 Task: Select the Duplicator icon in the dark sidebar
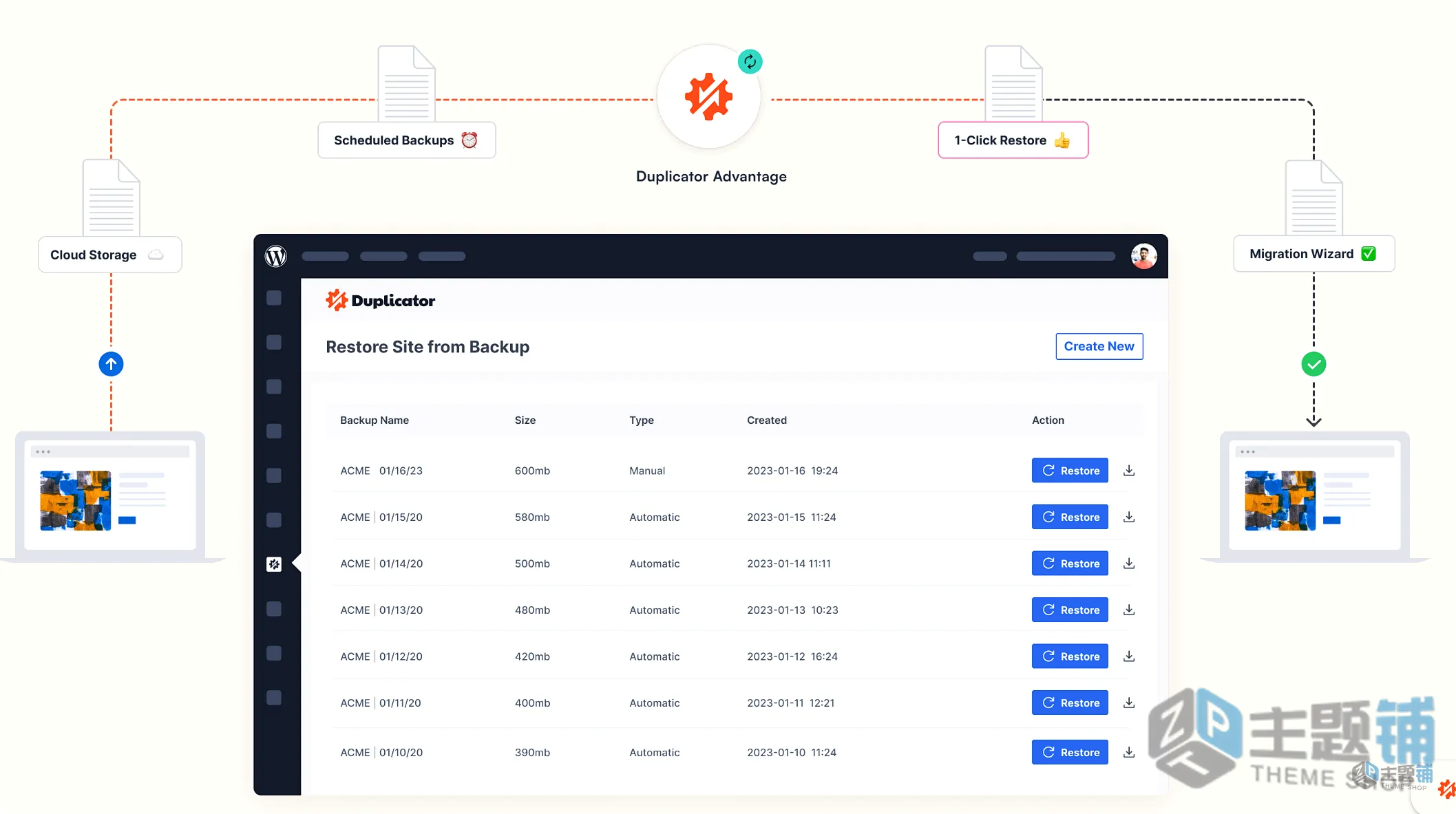pyautogui.click(x=274, y=564)
